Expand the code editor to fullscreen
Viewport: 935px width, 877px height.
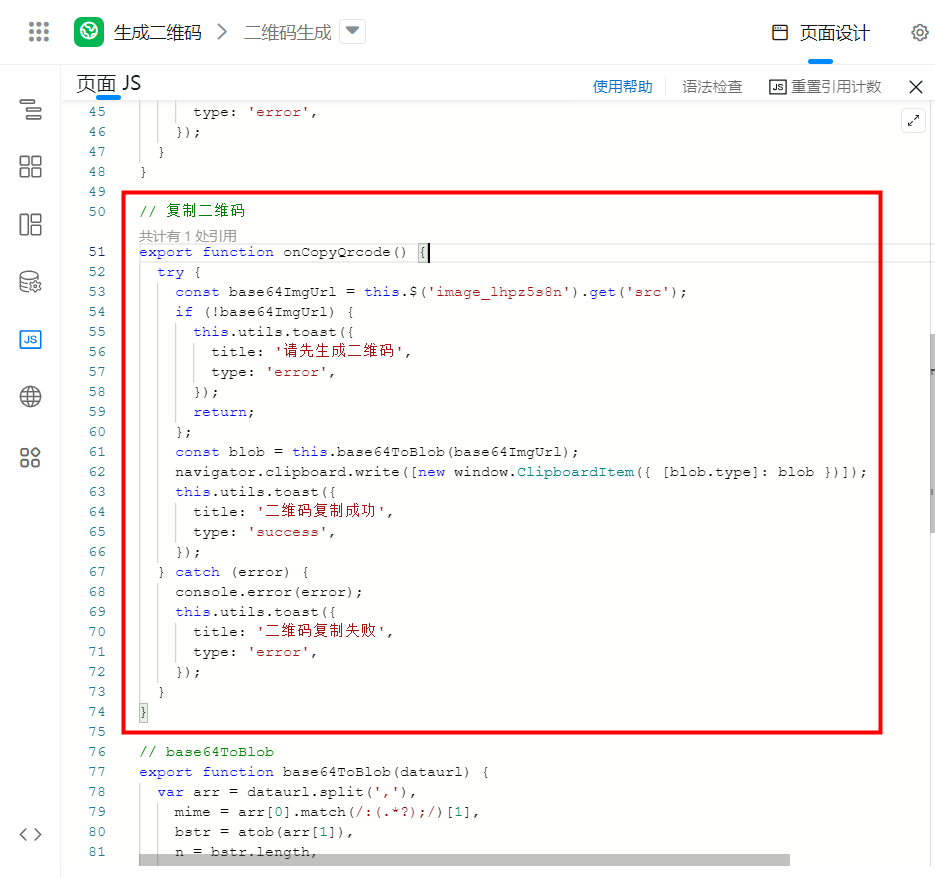[912, 121]
